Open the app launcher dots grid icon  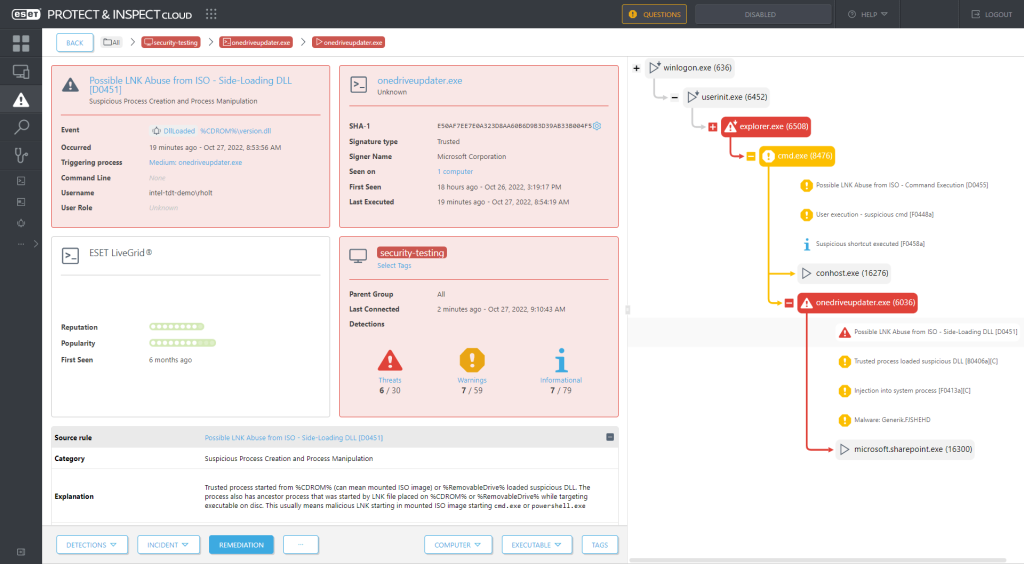(x=211, y=14)
